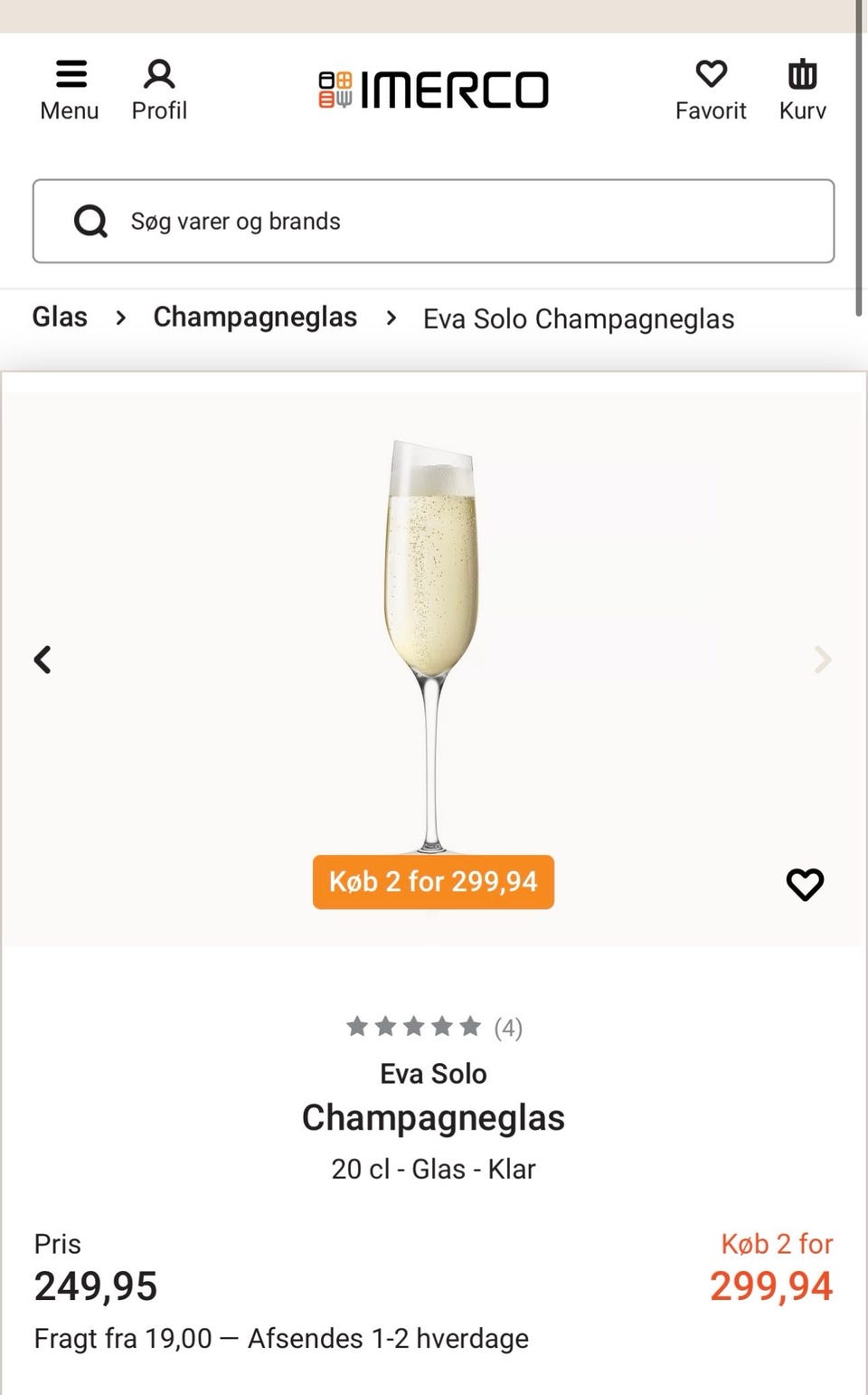Show next product image
The width and height of the screenshot is (868, 1395).
(823, 660)
